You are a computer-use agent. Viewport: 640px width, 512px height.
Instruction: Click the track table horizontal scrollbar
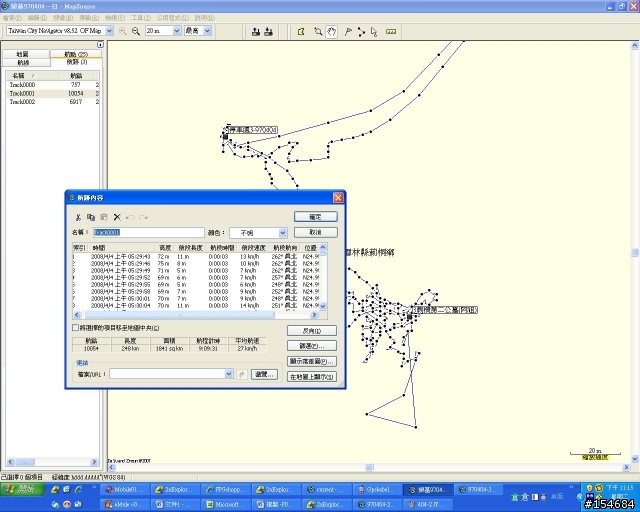coord(180,315)
